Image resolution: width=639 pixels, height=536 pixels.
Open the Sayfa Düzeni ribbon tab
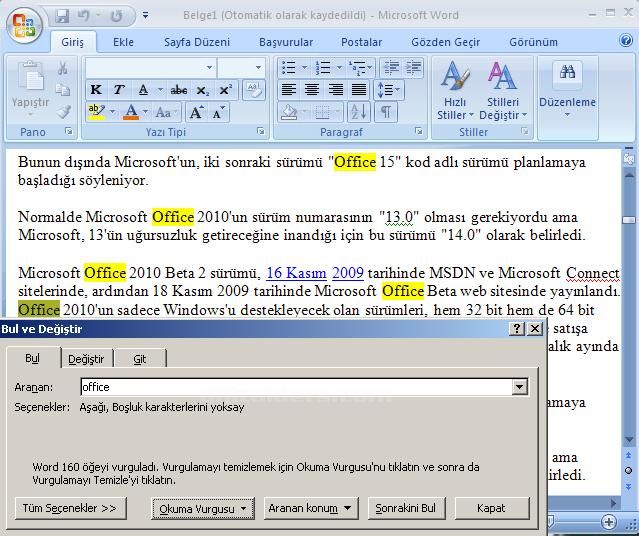(197, 42)
